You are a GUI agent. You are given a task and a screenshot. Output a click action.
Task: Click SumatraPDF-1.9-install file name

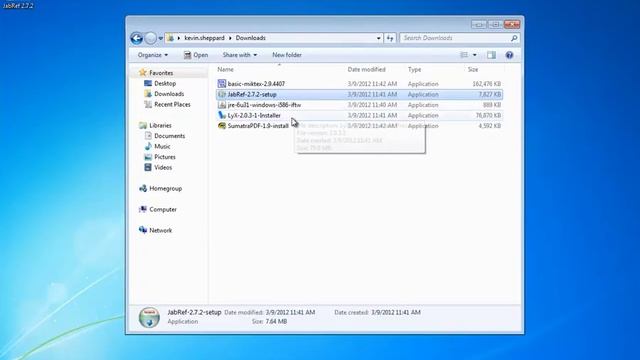(258, 126)
